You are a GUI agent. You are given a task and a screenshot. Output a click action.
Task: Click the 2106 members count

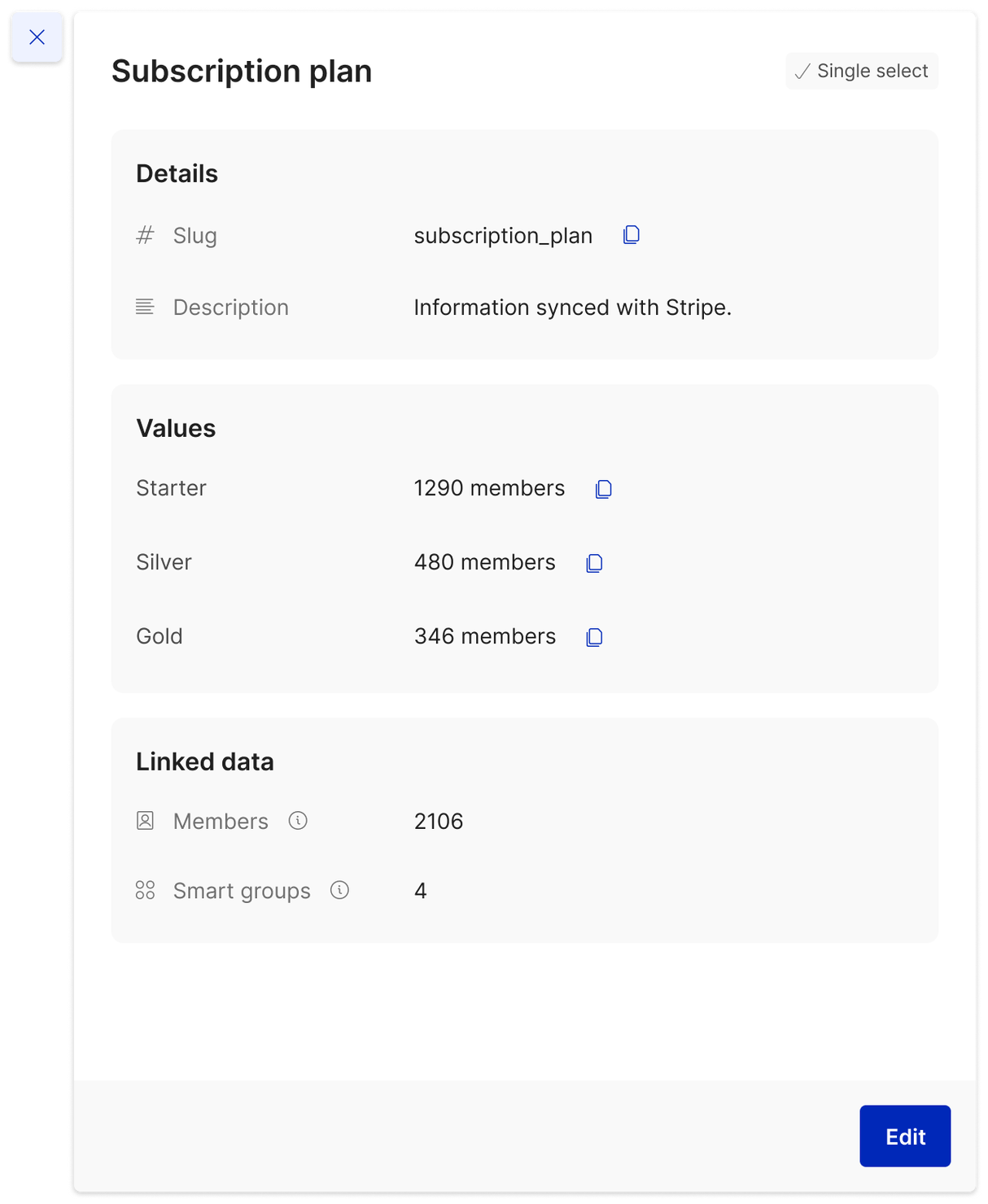[439, 821]
